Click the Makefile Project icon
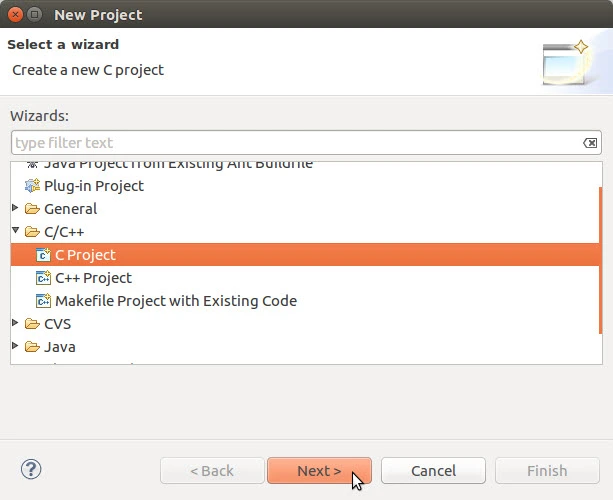Viewport: 613px width, 500px height. (x=43, y=301)
